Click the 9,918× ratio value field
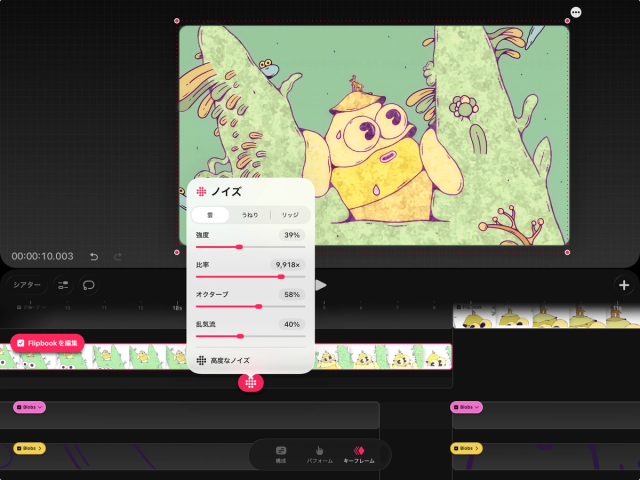Viewport: 640px width, 480px height. pyautogui.click(x=288, y=265)
